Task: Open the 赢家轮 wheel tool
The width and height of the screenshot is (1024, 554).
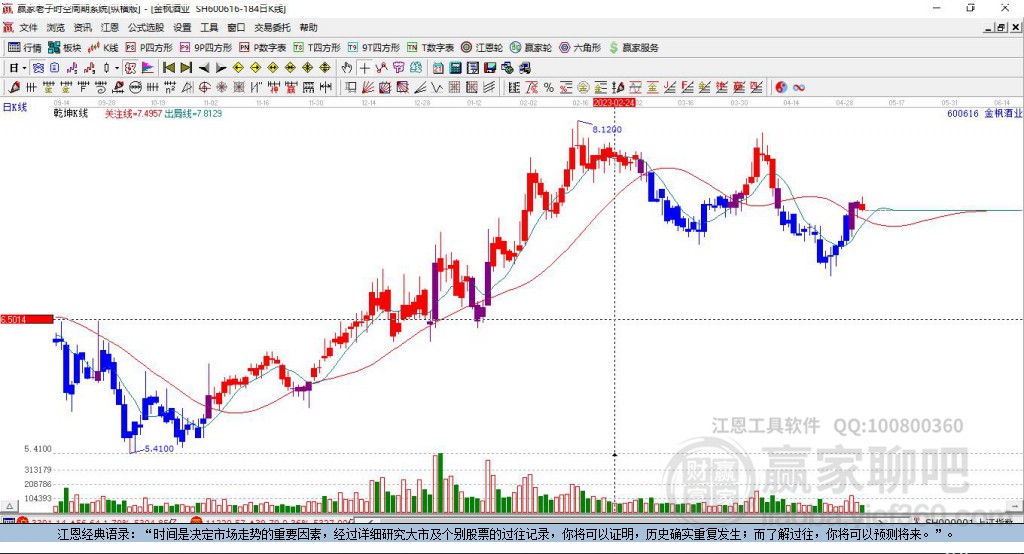Action: click(531, 48)
